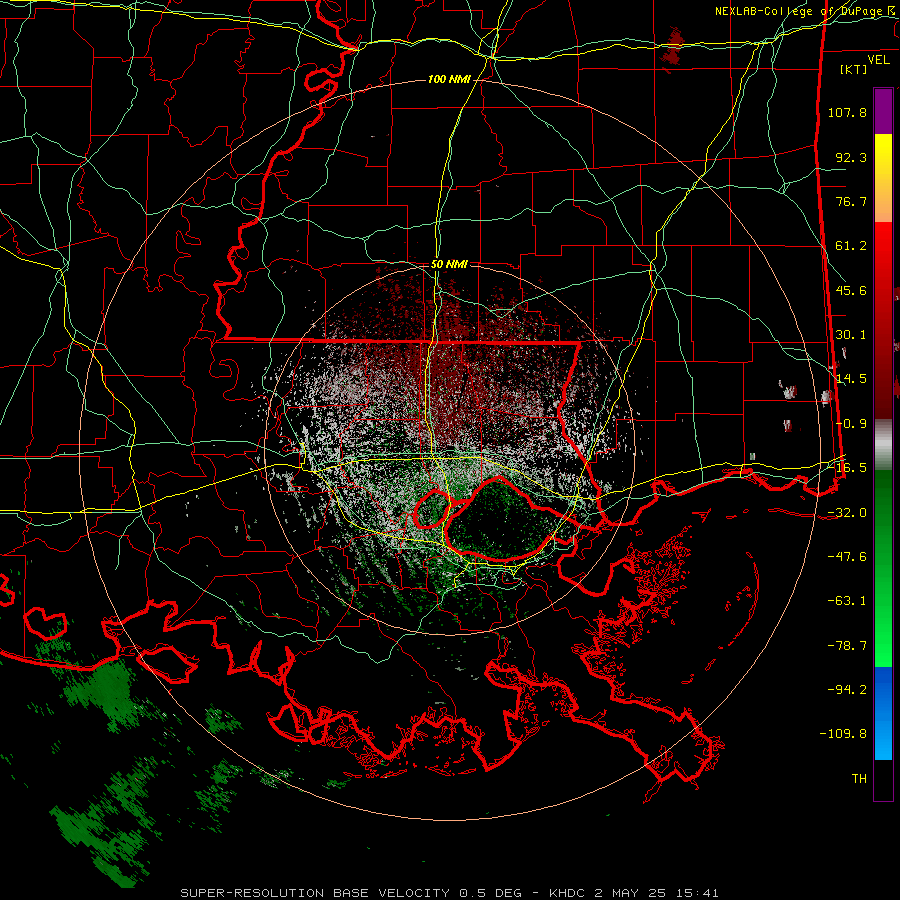900x900 pixels.
Task: Click the TH legend label
Action: 859,779
